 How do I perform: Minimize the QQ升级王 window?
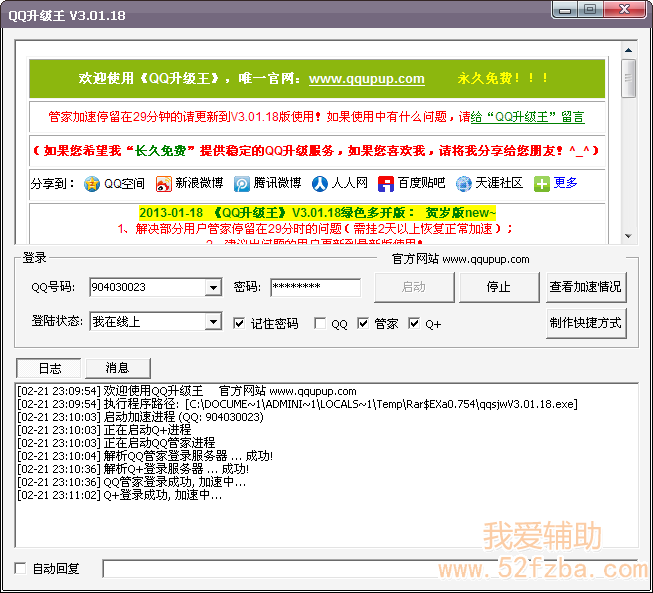(565, 10)
